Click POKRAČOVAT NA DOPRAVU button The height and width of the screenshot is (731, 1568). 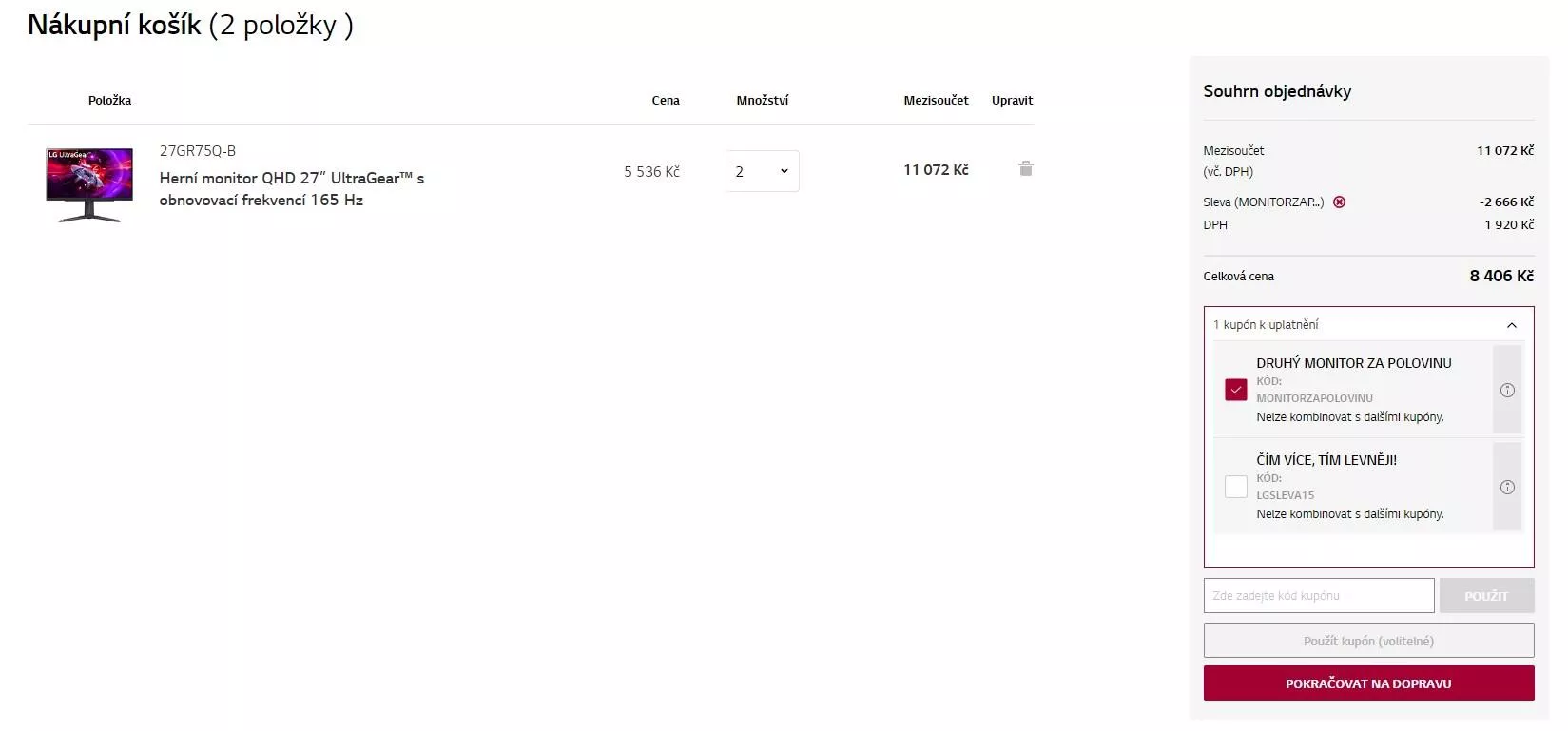click(1368, 683)
